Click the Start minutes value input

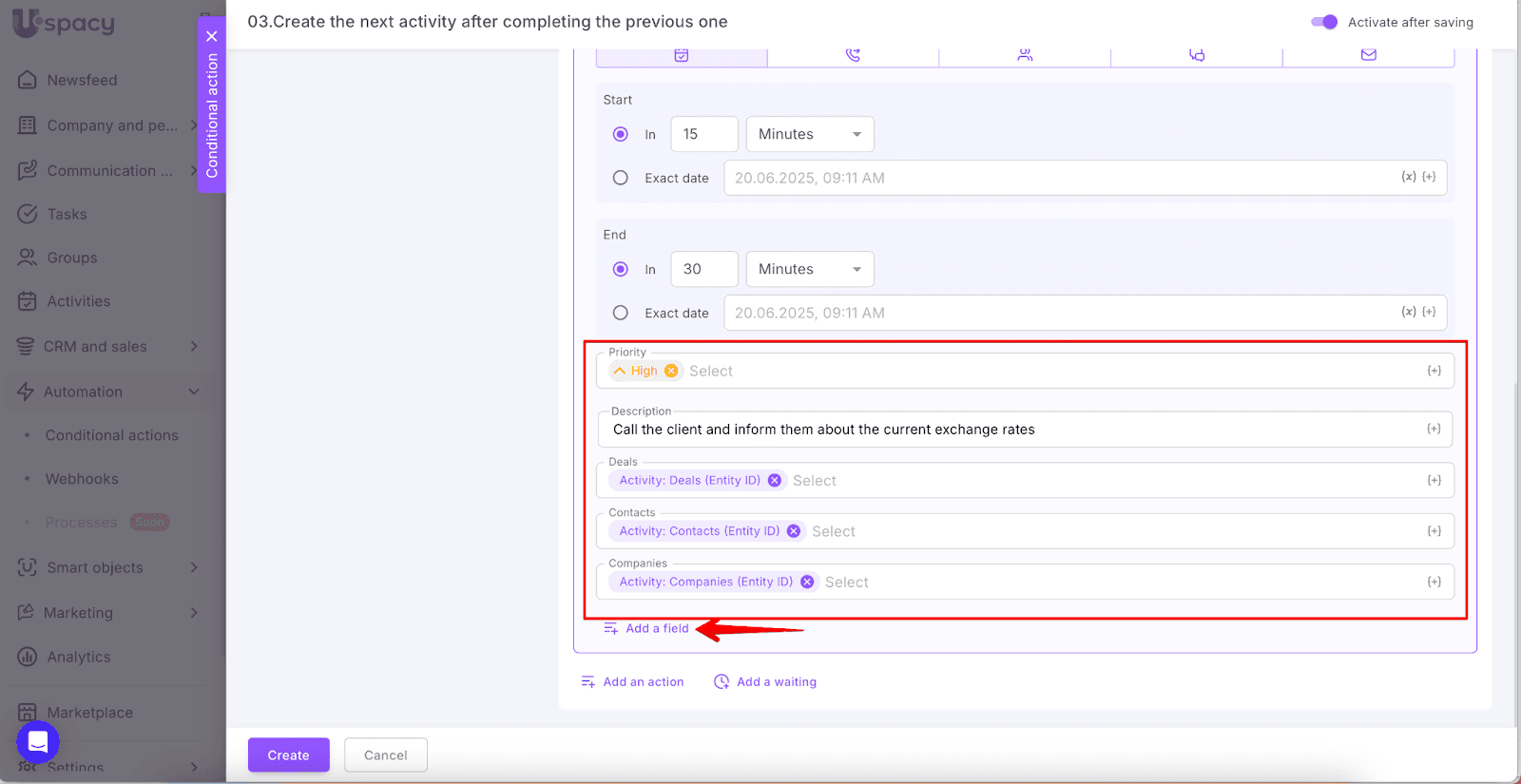[x=703, y=134]
